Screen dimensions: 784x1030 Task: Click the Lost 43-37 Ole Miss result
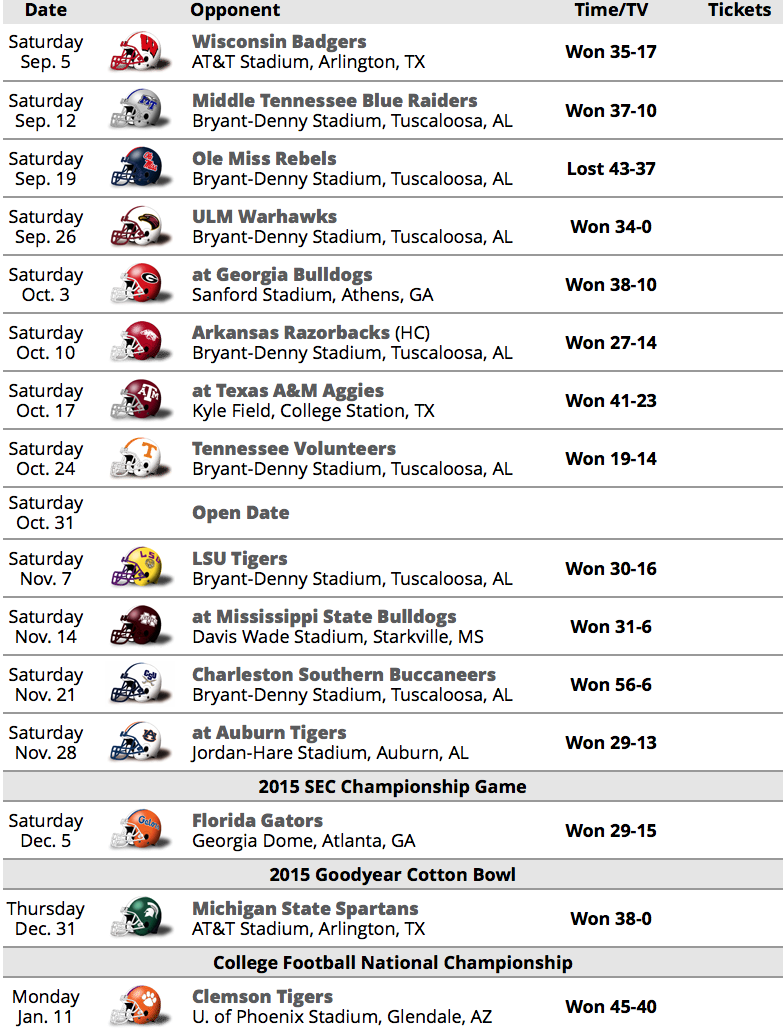point(611,169)
